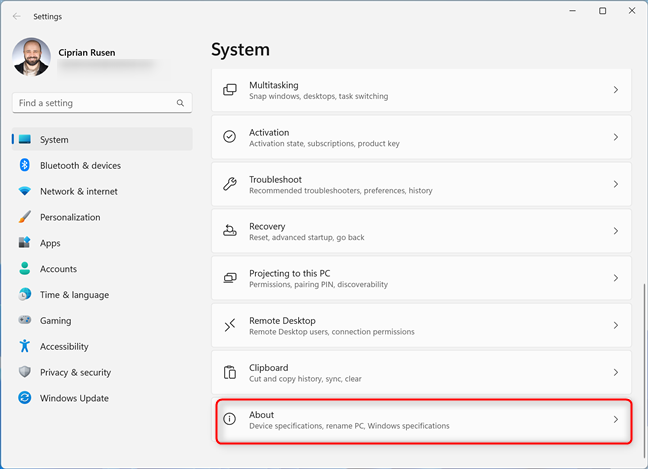The width and height of the screenshot is (648, 469).
Task: Click the search magnifier icon
Action: (181, 103)
